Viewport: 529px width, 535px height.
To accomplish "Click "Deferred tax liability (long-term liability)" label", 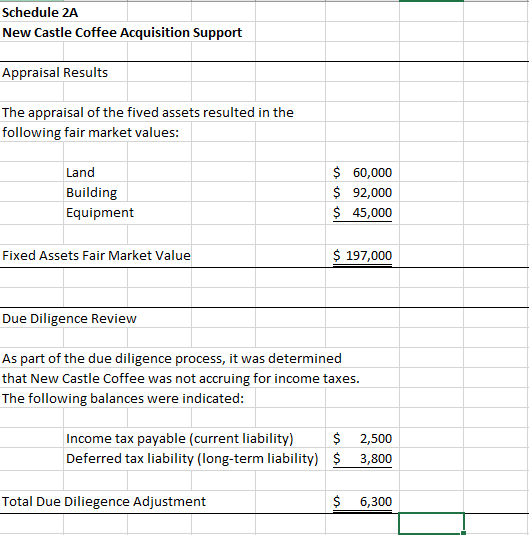I will pos(192,459).
